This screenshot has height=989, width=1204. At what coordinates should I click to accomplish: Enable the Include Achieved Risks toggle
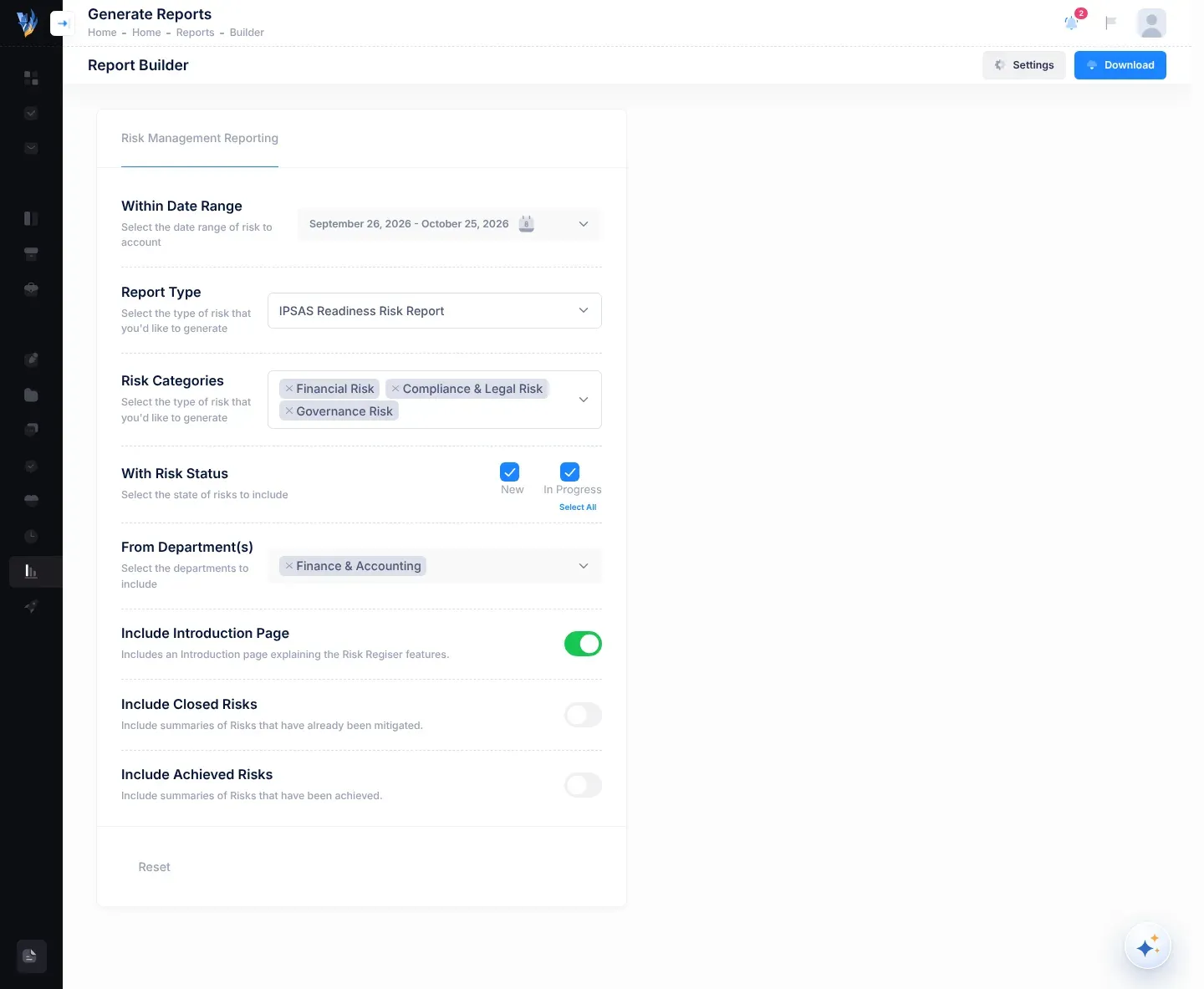[583, 785]
